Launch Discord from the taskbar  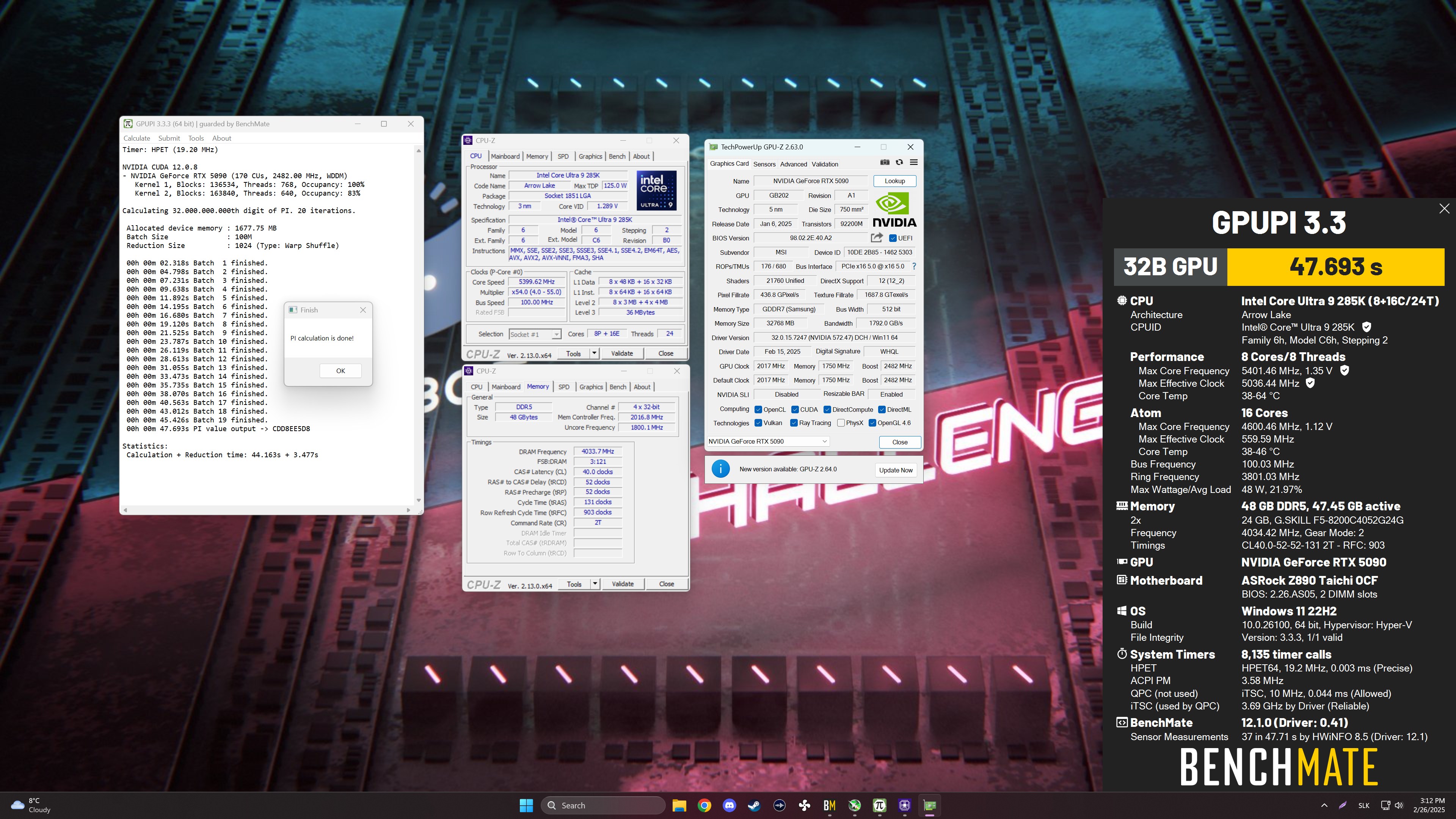coord(729,805)
